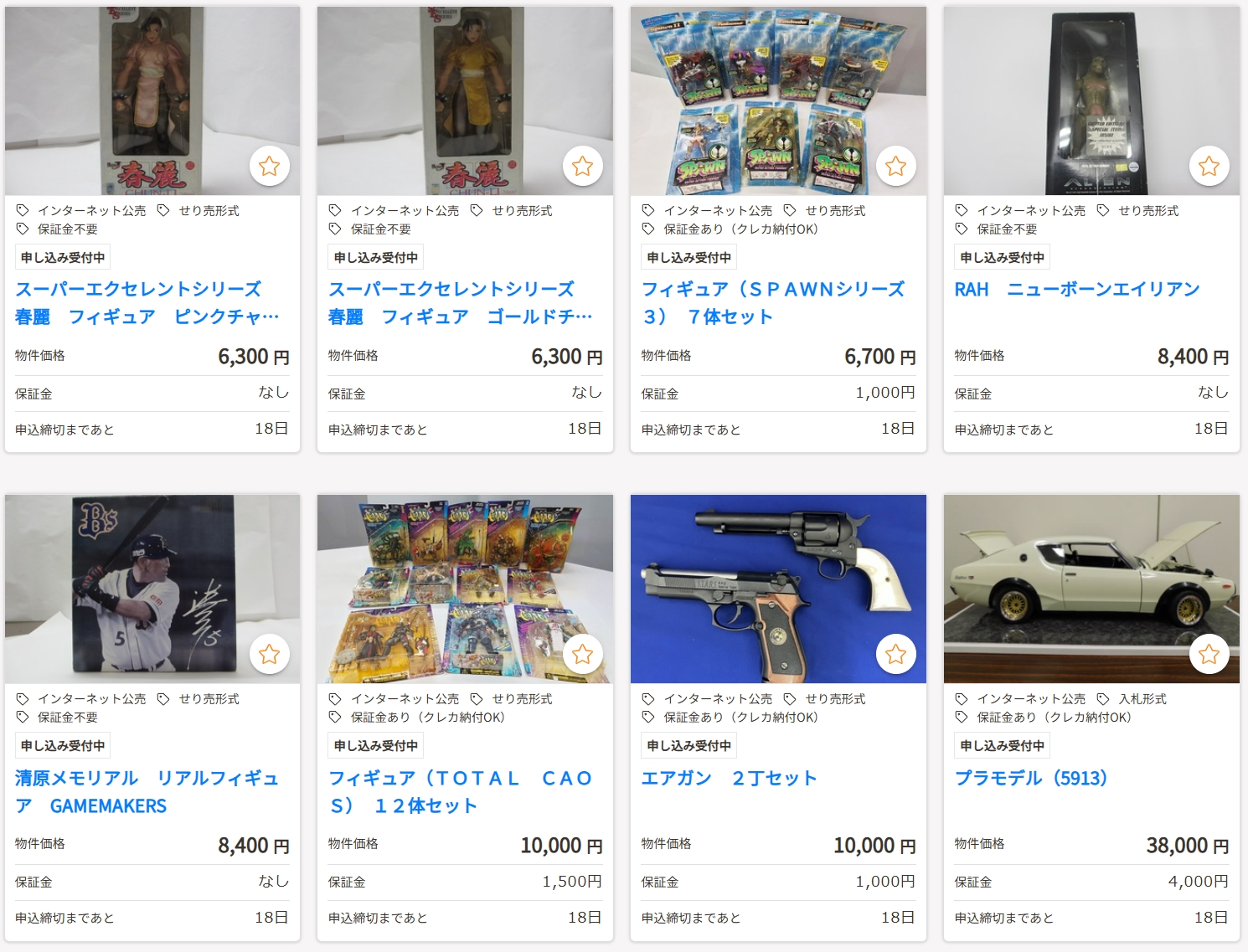Star the Kiyohara Memorial figure listing
Screen dimensions: 1248x952
coord(269,654)
